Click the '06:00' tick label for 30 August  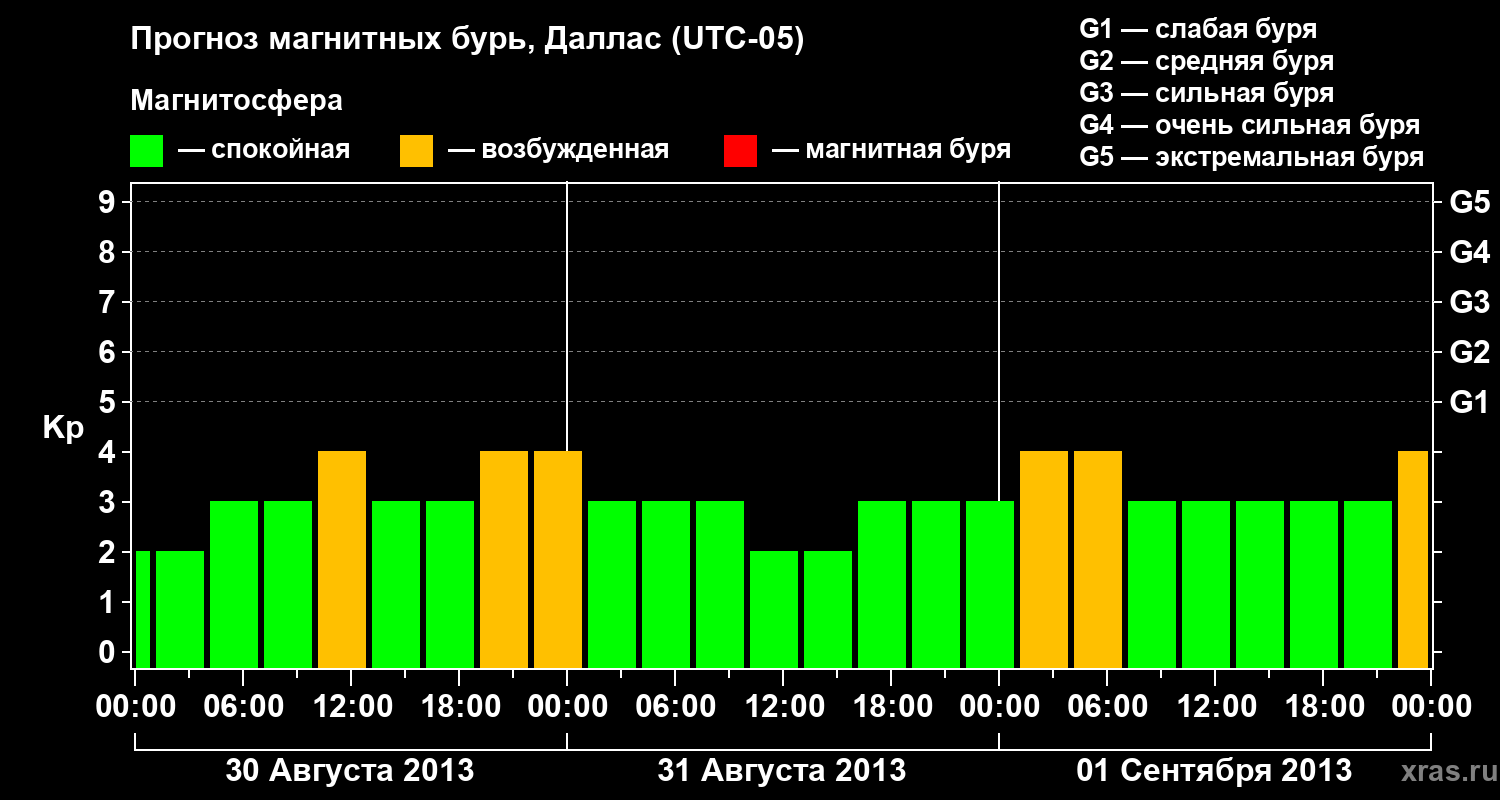pos(243,707)
